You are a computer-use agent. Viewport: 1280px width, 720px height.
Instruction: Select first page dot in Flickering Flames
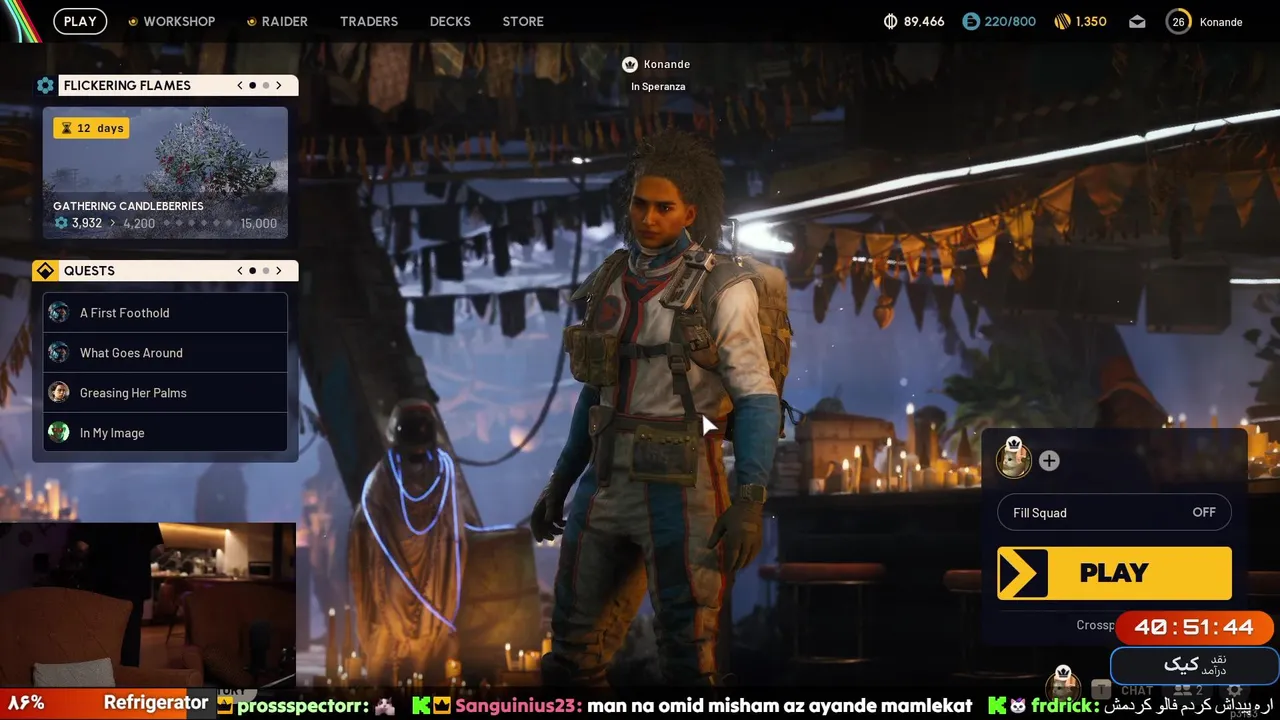click(x=253, y=85)
